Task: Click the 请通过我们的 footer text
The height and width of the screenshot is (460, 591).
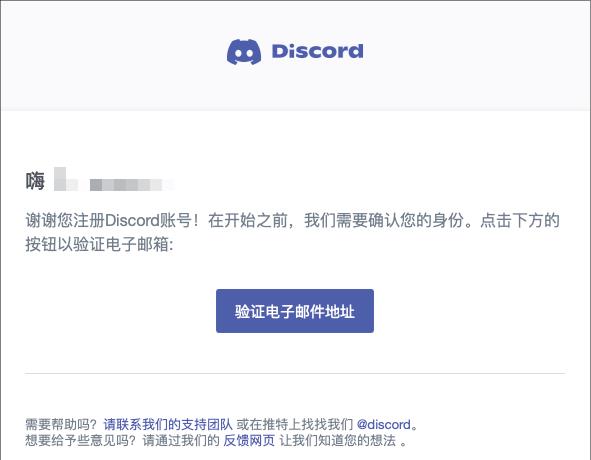Action: (x=181, y=440)
